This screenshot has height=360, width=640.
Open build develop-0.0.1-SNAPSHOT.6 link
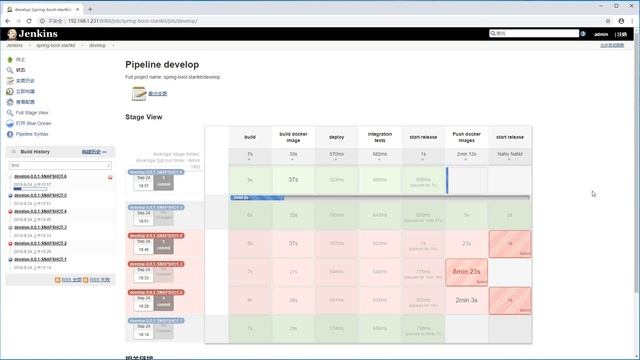tap(40, 176)
